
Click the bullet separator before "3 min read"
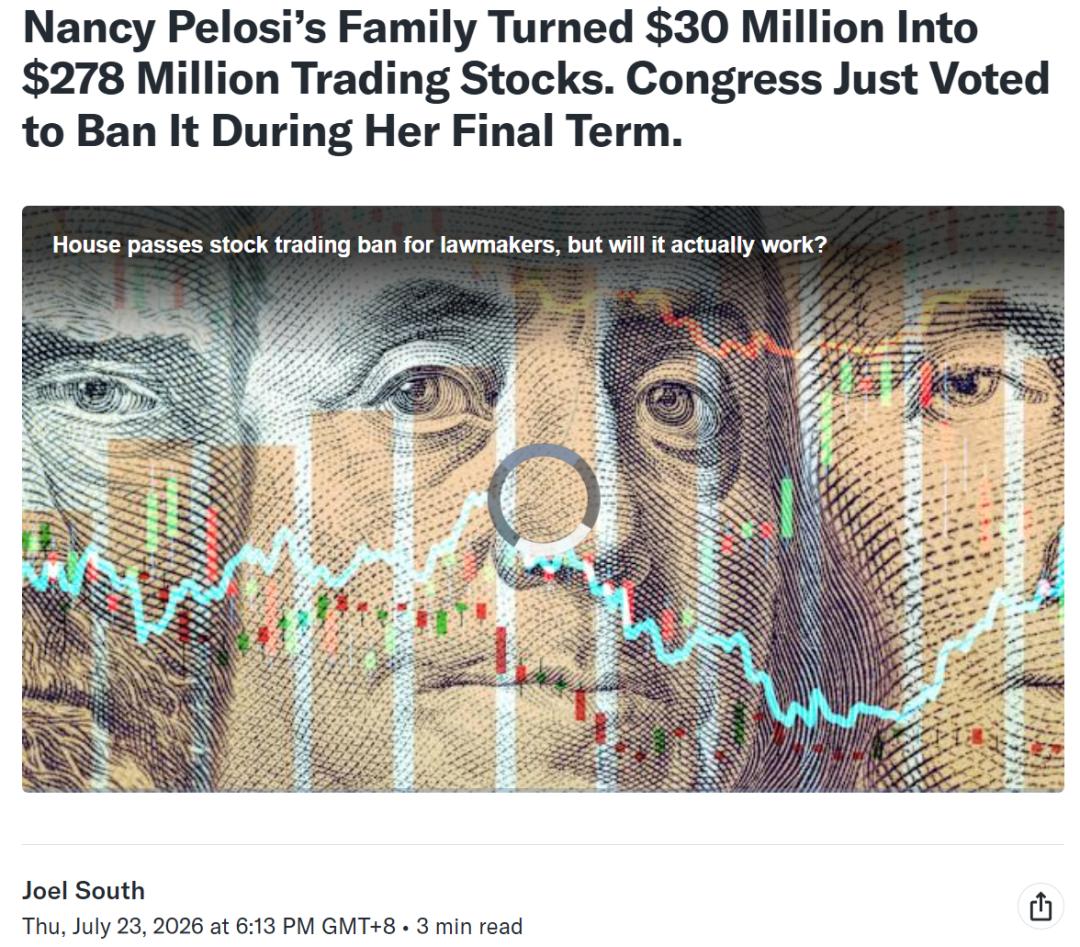(x=406, y=927)
